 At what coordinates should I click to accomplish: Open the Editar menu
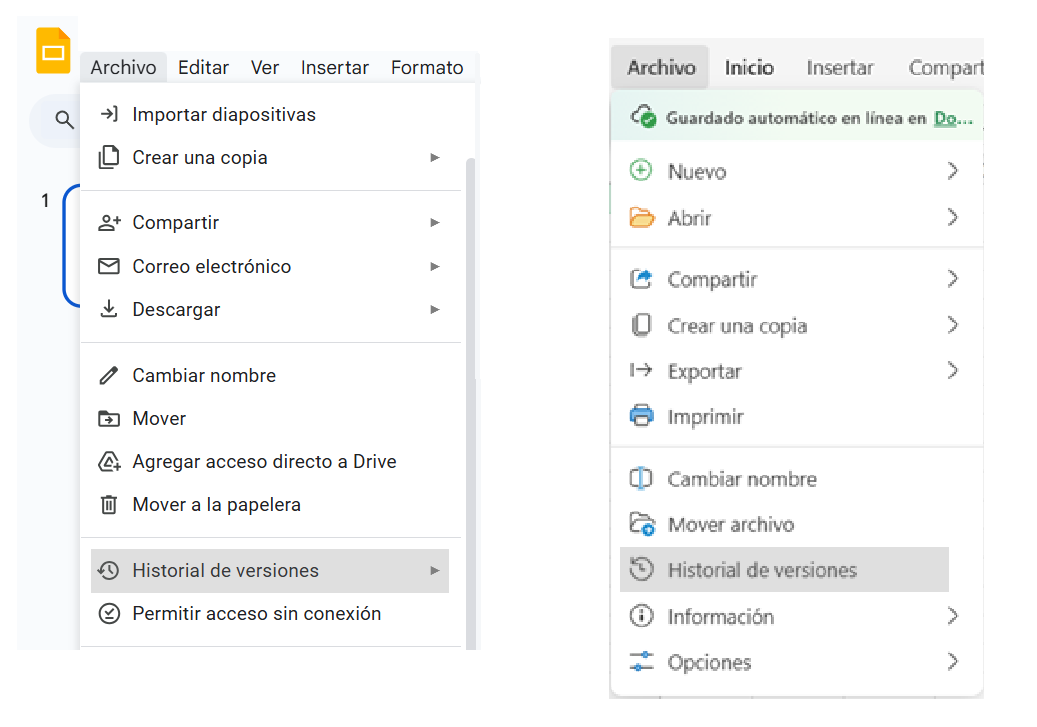[203, 68]
